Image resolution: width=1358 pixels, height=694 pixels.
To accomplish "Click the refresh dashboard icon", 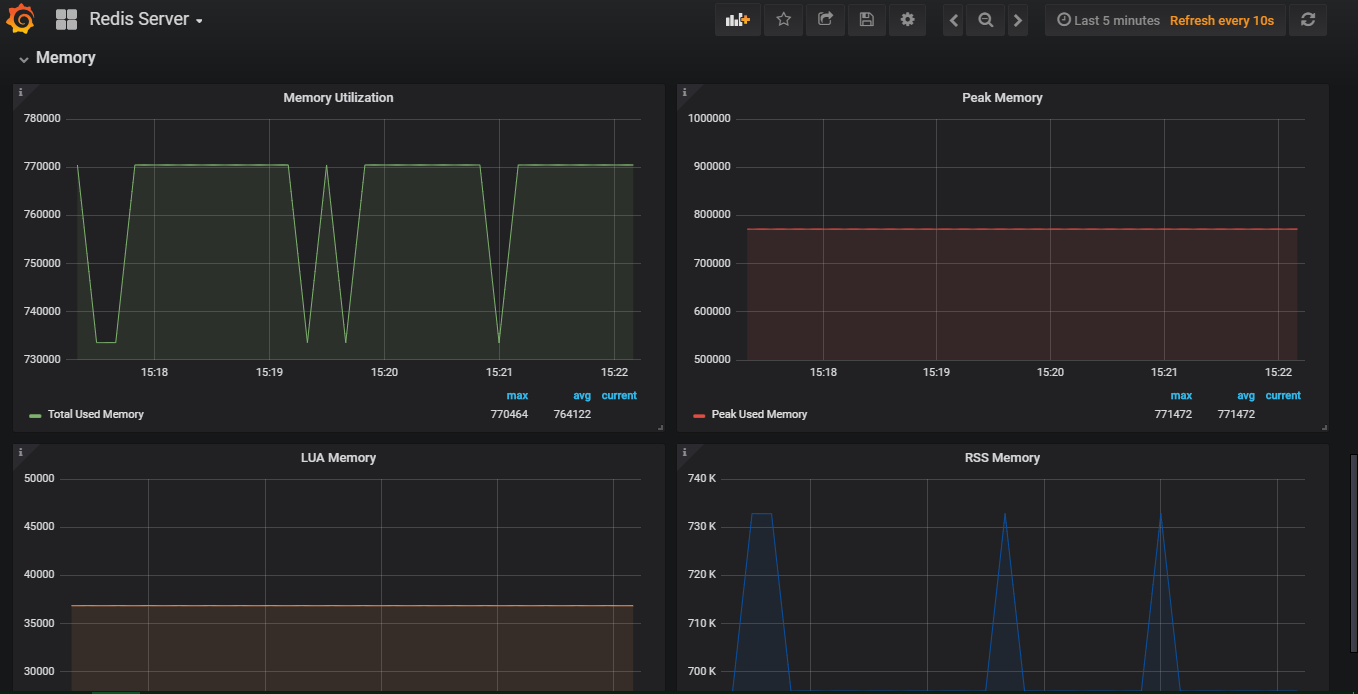I will tap(1308, 20).
